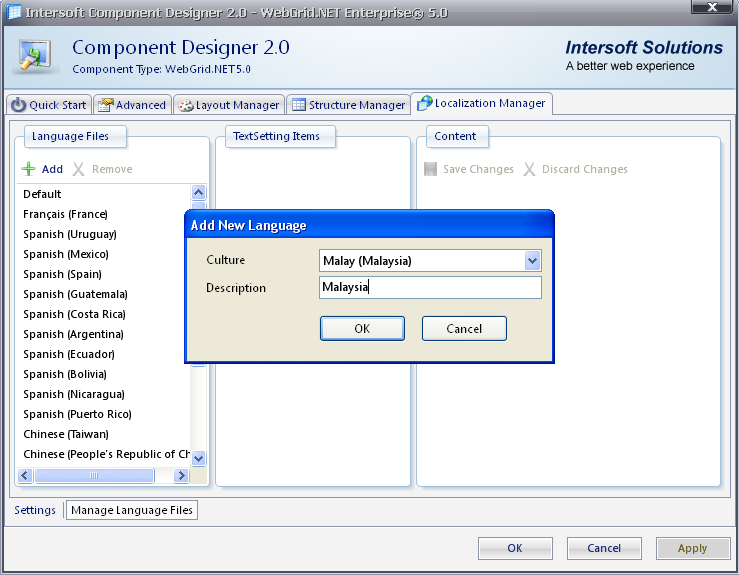
Task: Click the main OK button at bottom
Action: click(515, 548)
